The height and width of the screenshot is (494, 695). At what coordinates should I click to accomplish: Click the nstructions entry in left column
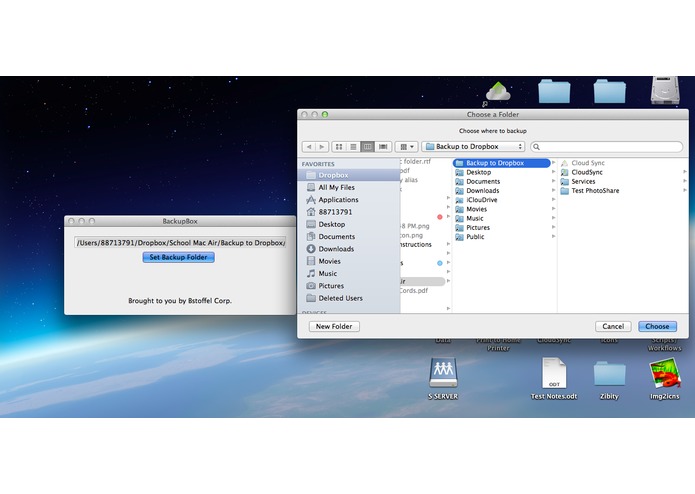[416, 245]
